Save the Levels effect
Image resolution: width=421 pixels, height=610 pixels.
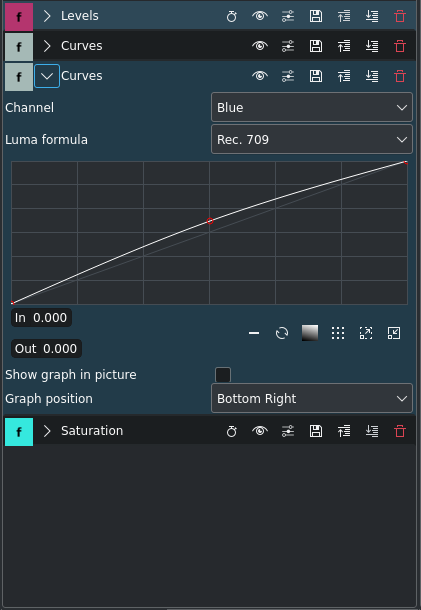316,16
